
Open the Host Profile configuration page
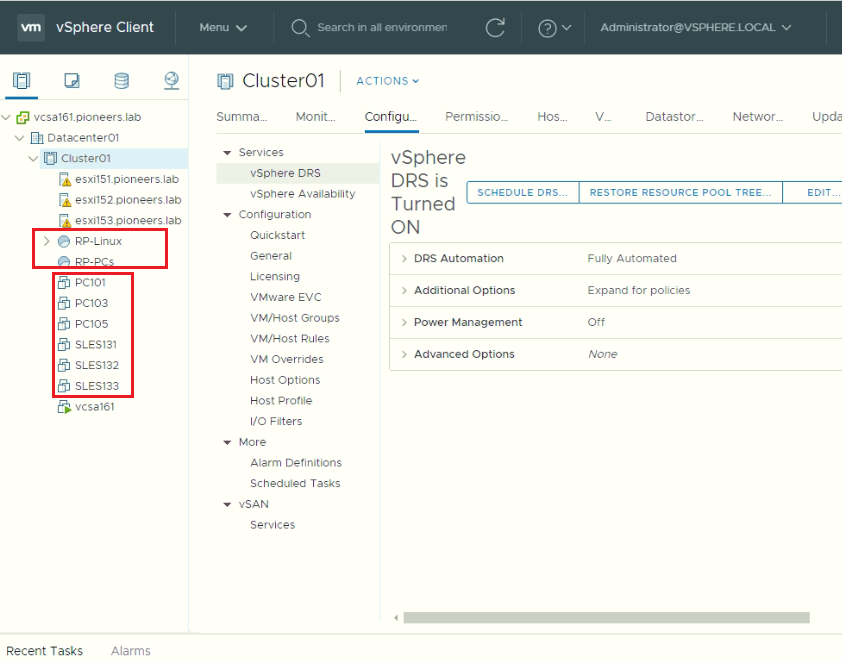coord(281,401)
